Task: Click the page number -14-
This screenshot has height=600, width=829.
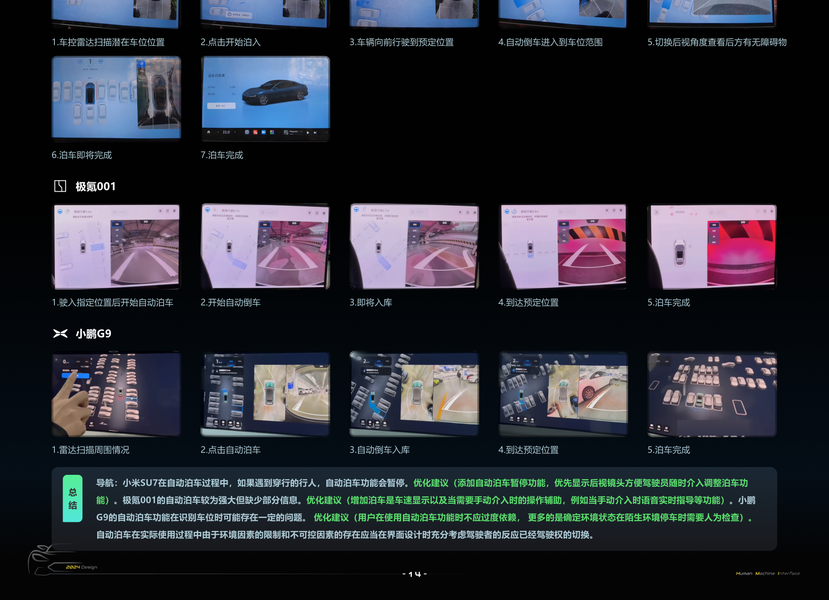Action: [414, 574]
